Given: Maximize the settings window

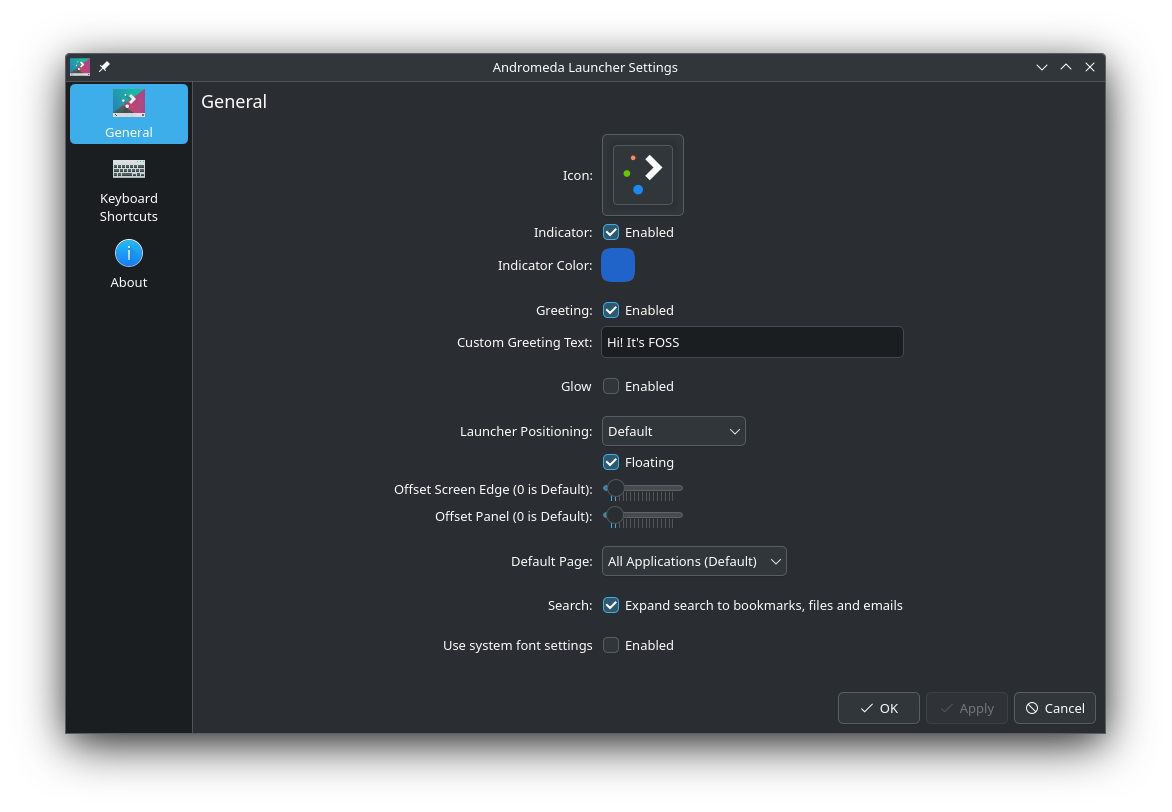Looking at the screenshot, I should (1066, 67).
